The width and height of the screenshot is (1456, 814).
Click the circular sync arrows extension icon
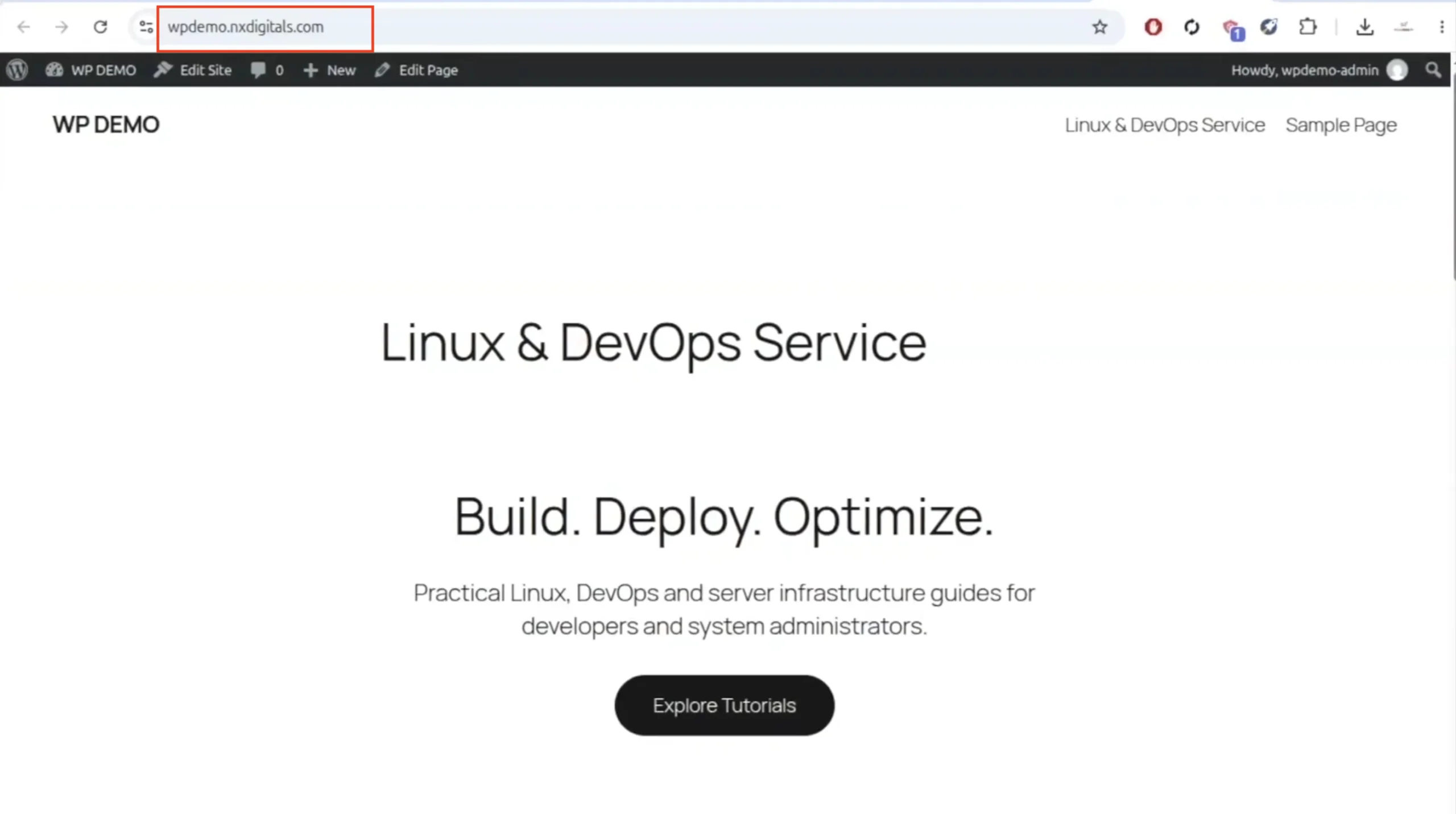(1192, 27)
